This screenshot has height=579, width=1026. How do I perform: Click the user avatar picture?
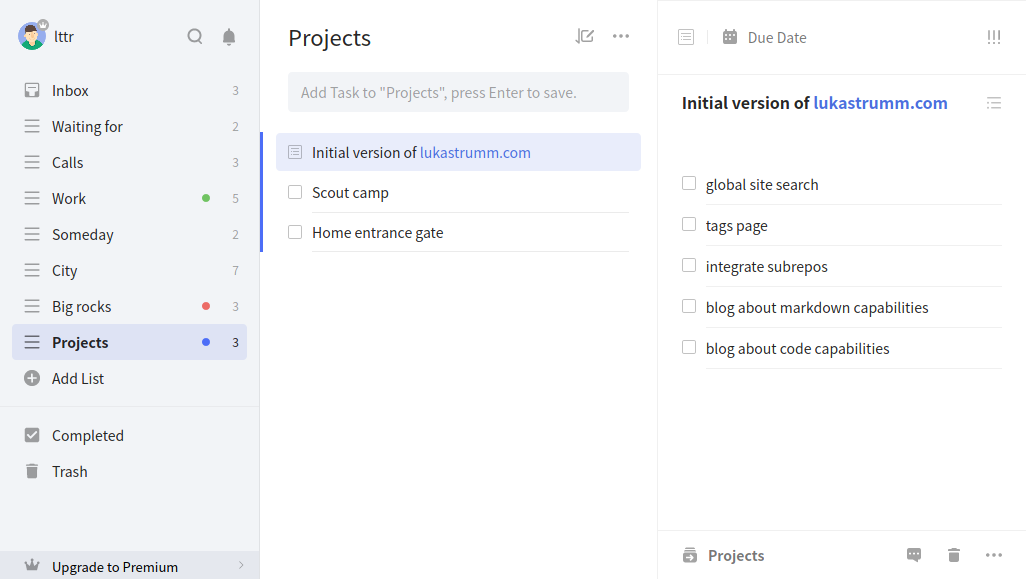[31, 36]
